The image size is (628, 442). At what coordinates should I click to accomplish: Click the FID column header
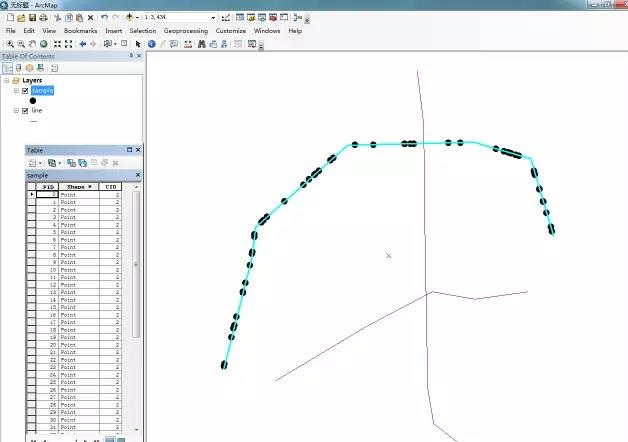pyautogui.click(x=48, y=187)
